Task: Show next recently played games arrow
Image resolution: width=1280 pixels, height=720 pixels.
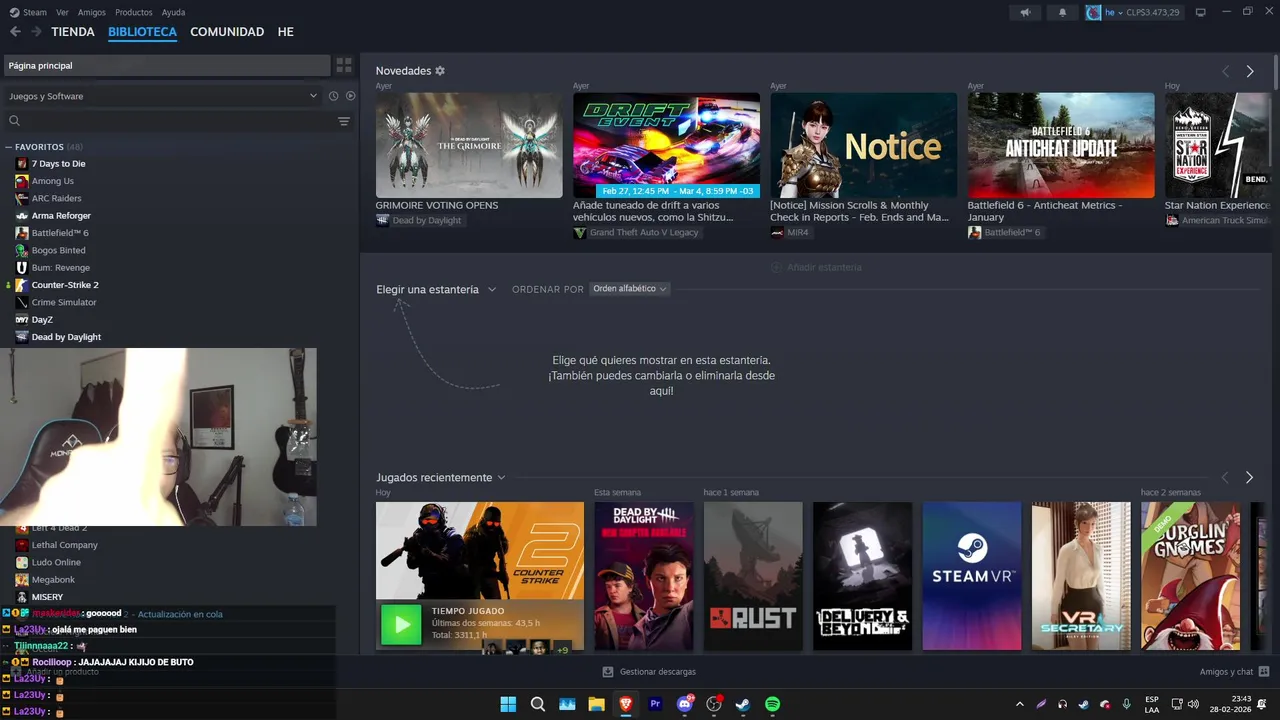Action: (x=1250, y=478)
